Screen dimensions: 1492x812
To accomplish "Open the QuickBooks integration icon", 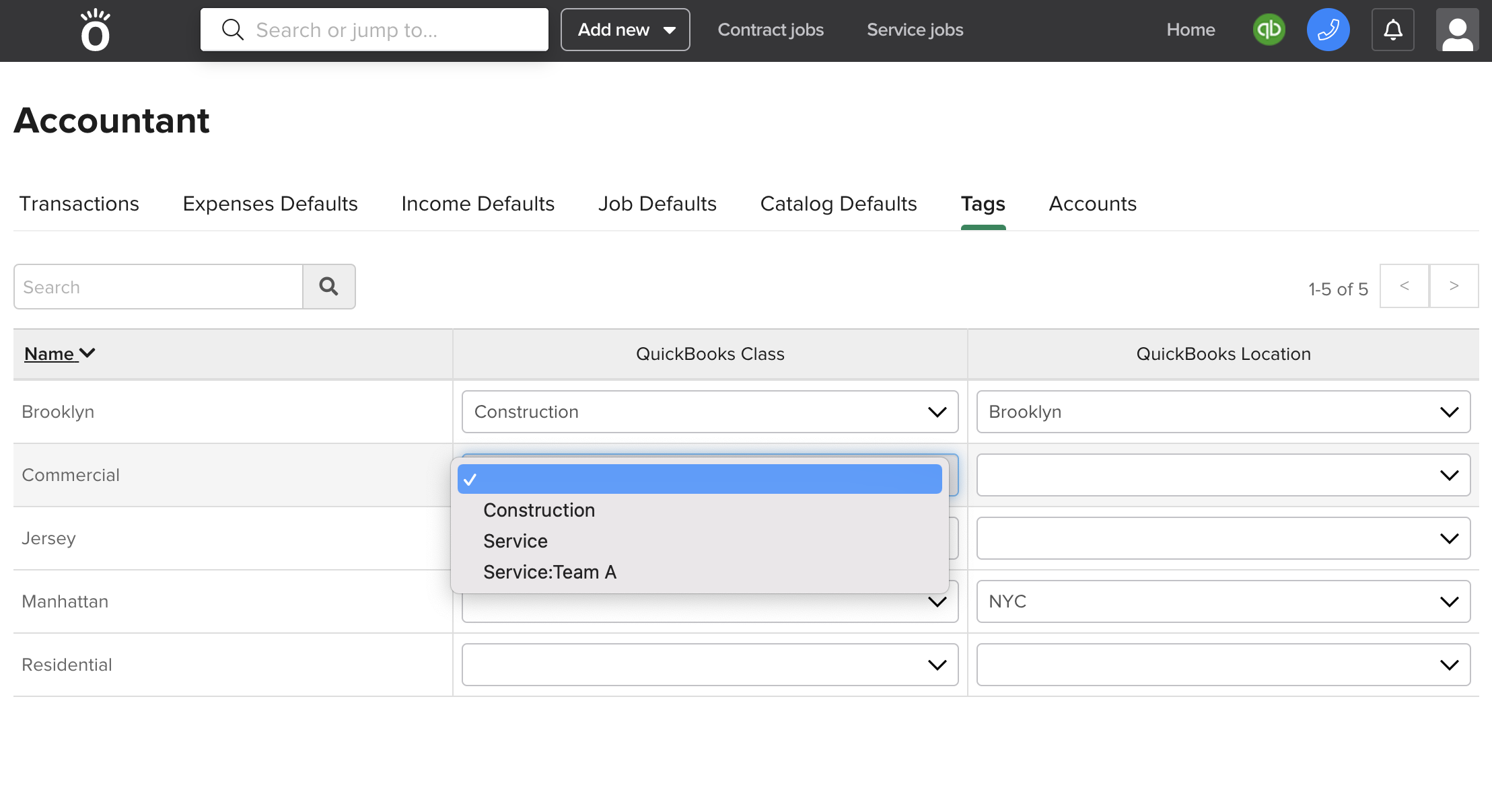I will (x=1268, y=30).
